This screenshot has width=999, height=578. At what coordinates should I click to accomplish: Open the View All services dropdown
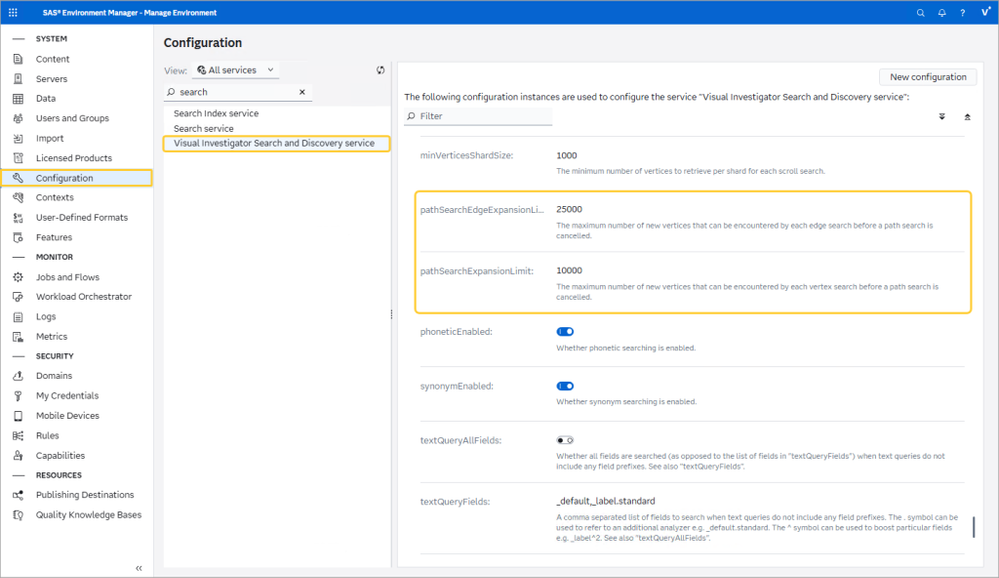tap(235, 70)
